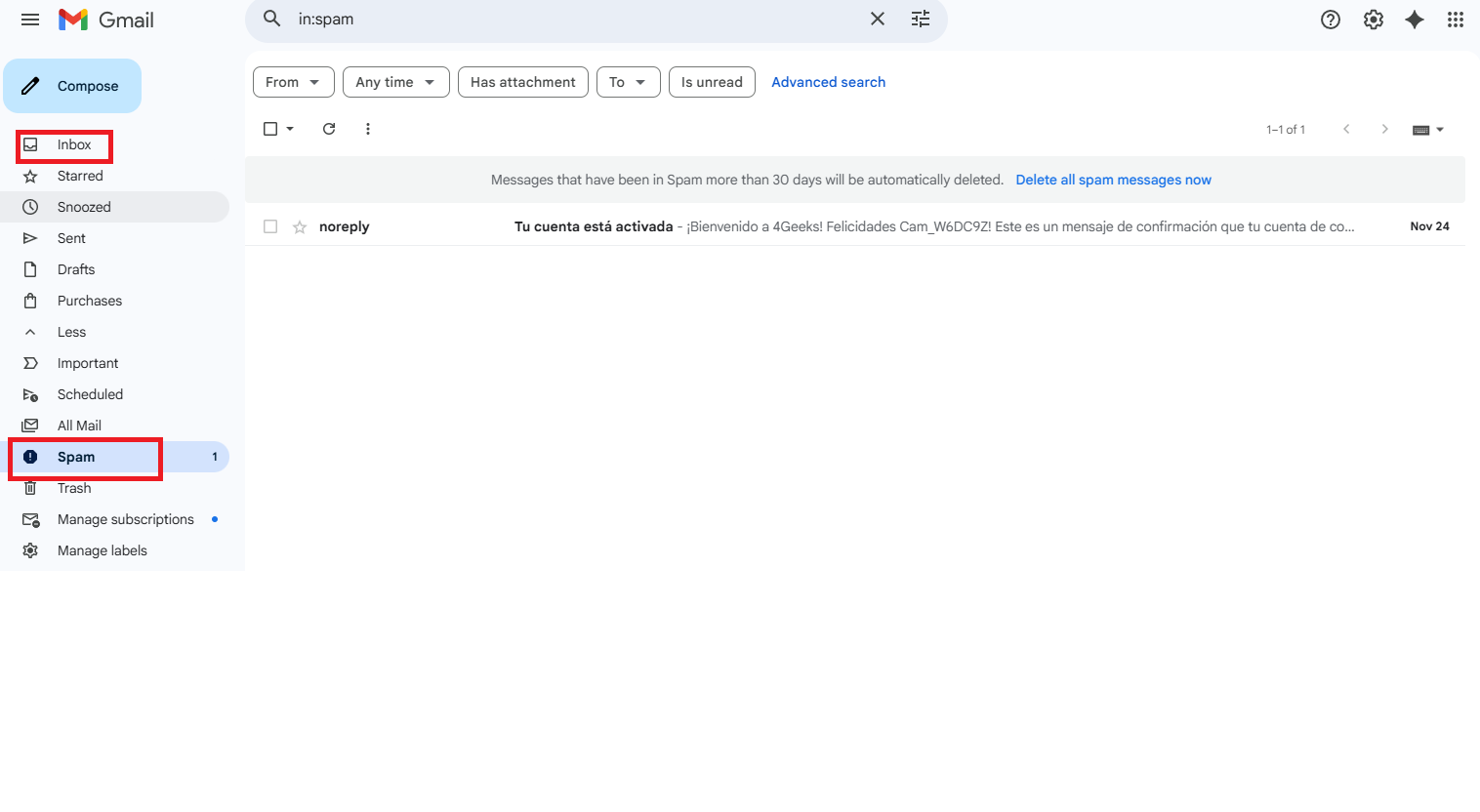The height and width of the screenshot is (812, 1480).
Task: Star the noreply email
Action: [x=300, y=227]
